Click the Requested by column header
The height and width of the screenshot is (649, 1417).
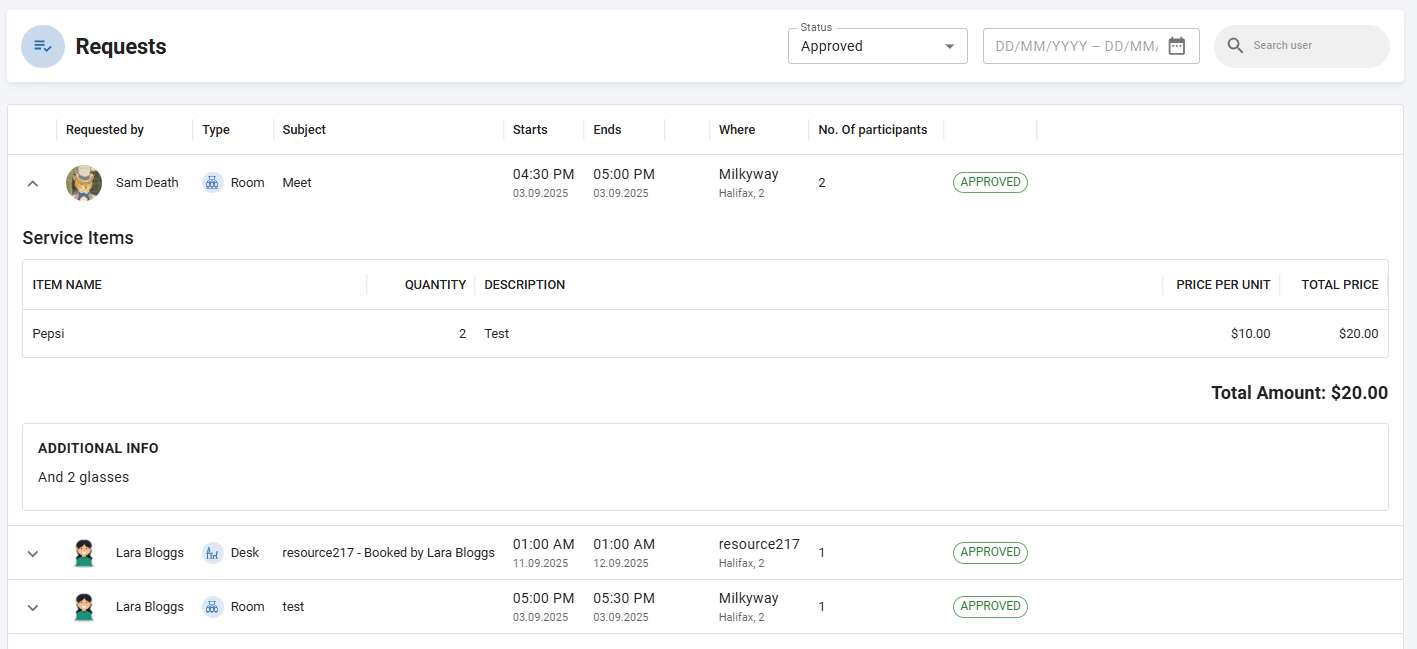click(105, 130)
